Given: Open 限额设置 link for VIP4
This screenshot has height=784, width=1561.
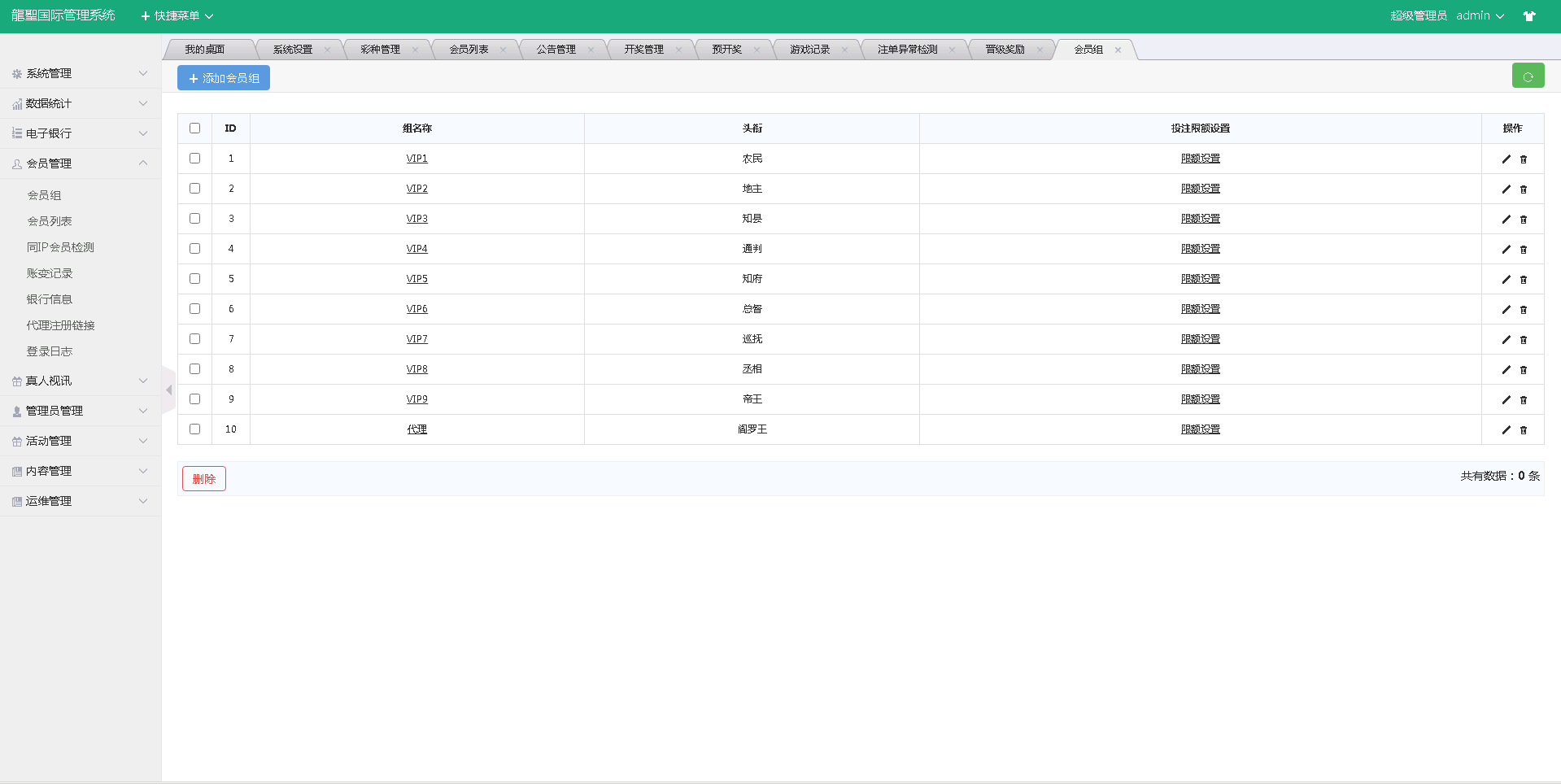Looking at the screenshot, I should pos(1200,249).
